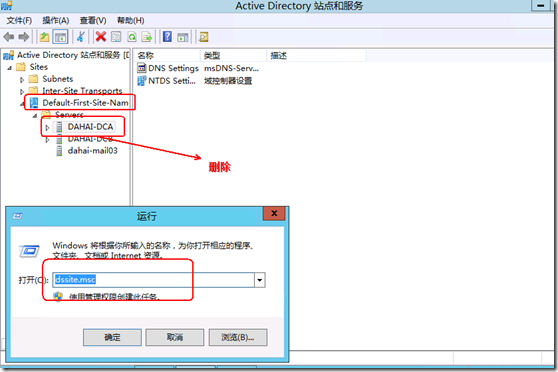Screen dimensions: 558x372
Task: Click the Subnets folder icon
Action: coord(33,79)
